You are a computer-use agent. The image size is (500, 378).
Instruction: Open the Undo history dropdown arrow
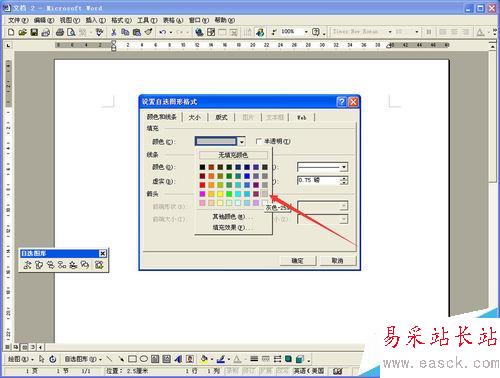(x=171, y=32)
